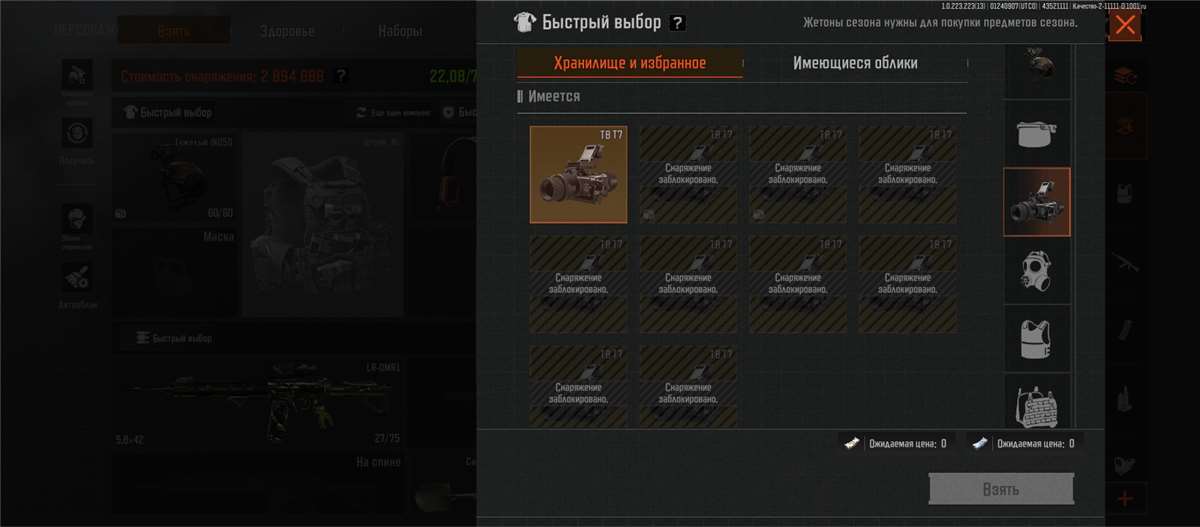
Task: Choose the tactical chest rig slot icon
Action: [1037, 402]
